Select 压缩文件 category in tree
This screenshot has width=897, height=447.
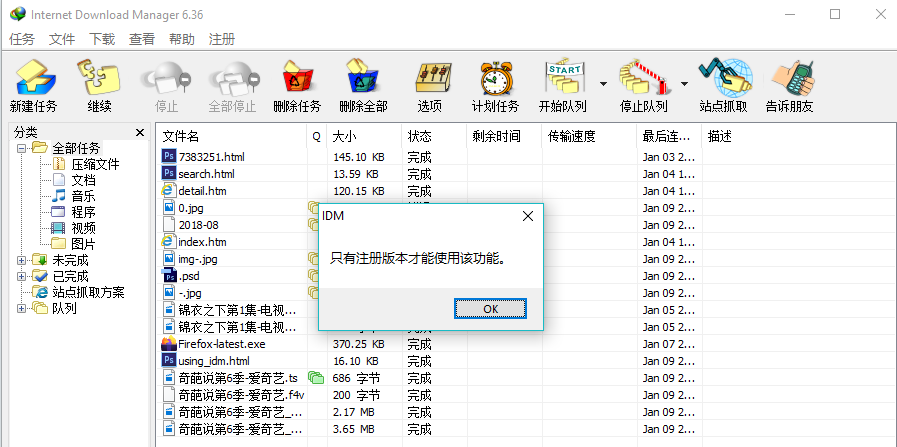96,165
